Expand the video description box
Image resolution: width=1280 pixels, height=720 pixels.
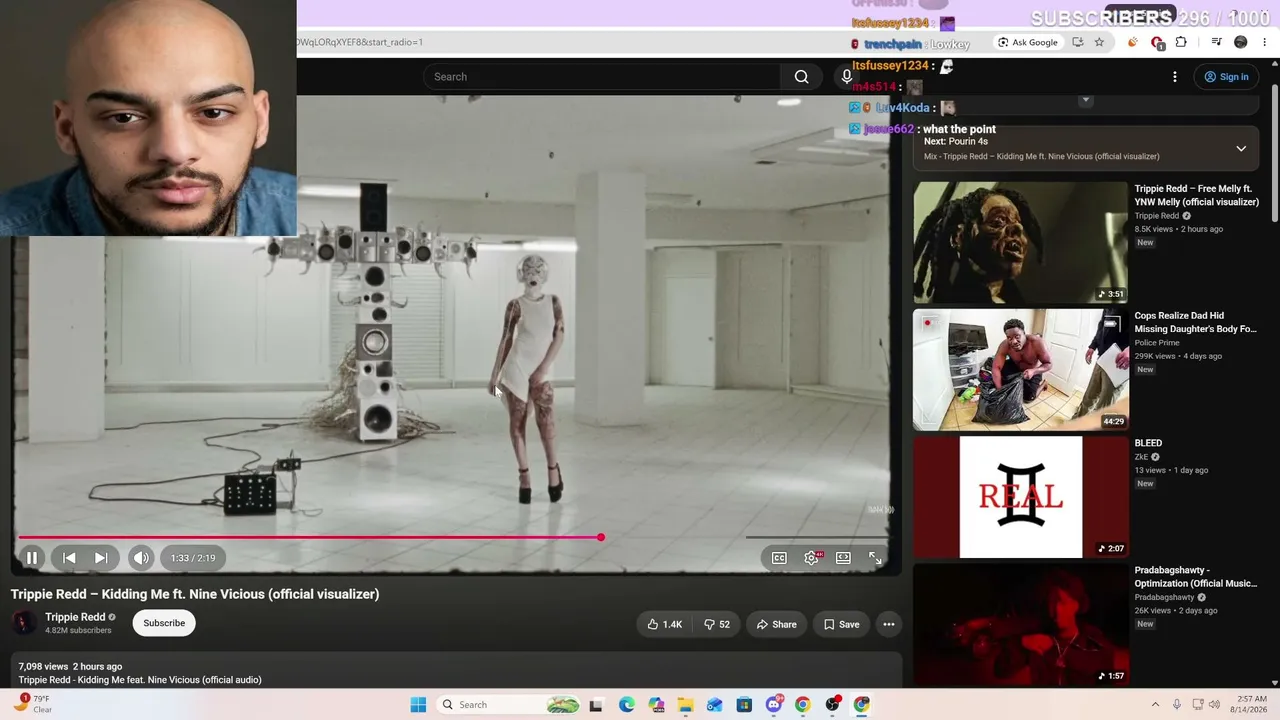pyautogui.click(x=456, y=670)
